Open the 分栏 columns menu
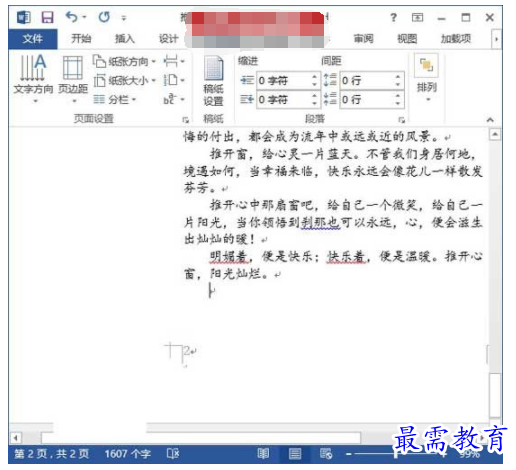This screenshot has height=470, width=516. (x=114, y=99)
